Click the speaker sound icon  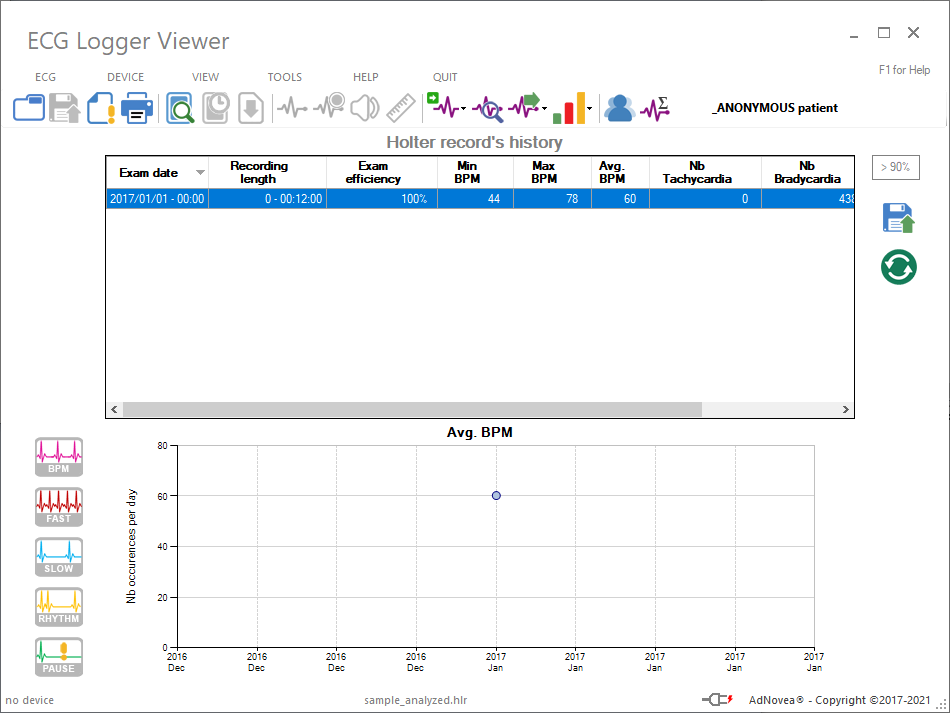[x=365, y=108]
